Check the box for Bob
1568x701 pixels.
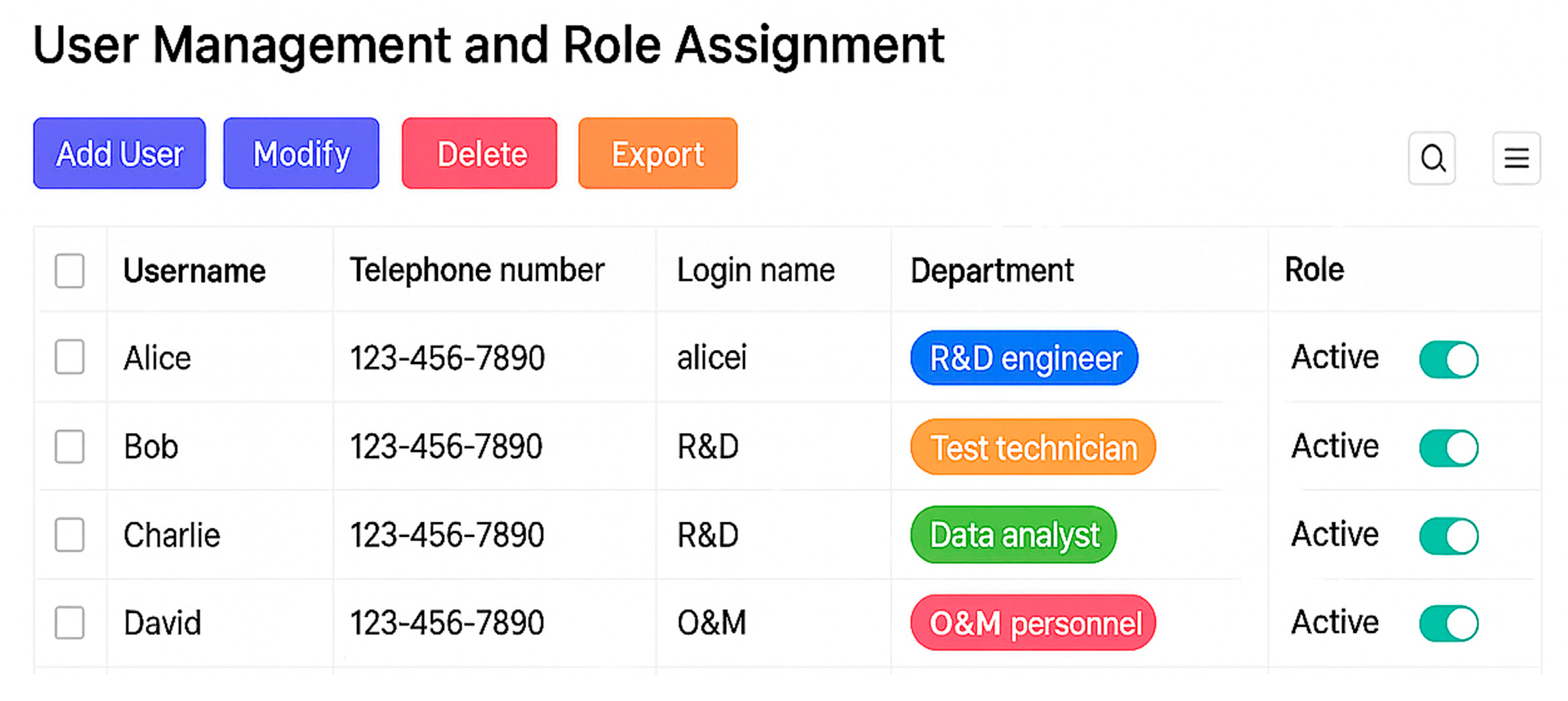point(70,446)
